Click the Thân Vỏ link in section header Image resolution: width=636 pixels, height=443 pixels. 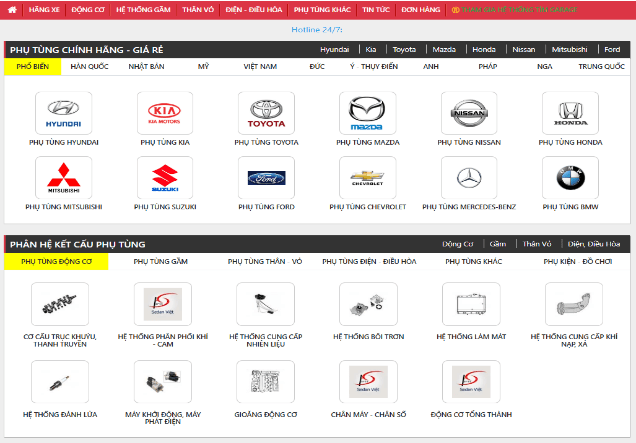coord(537,243)
